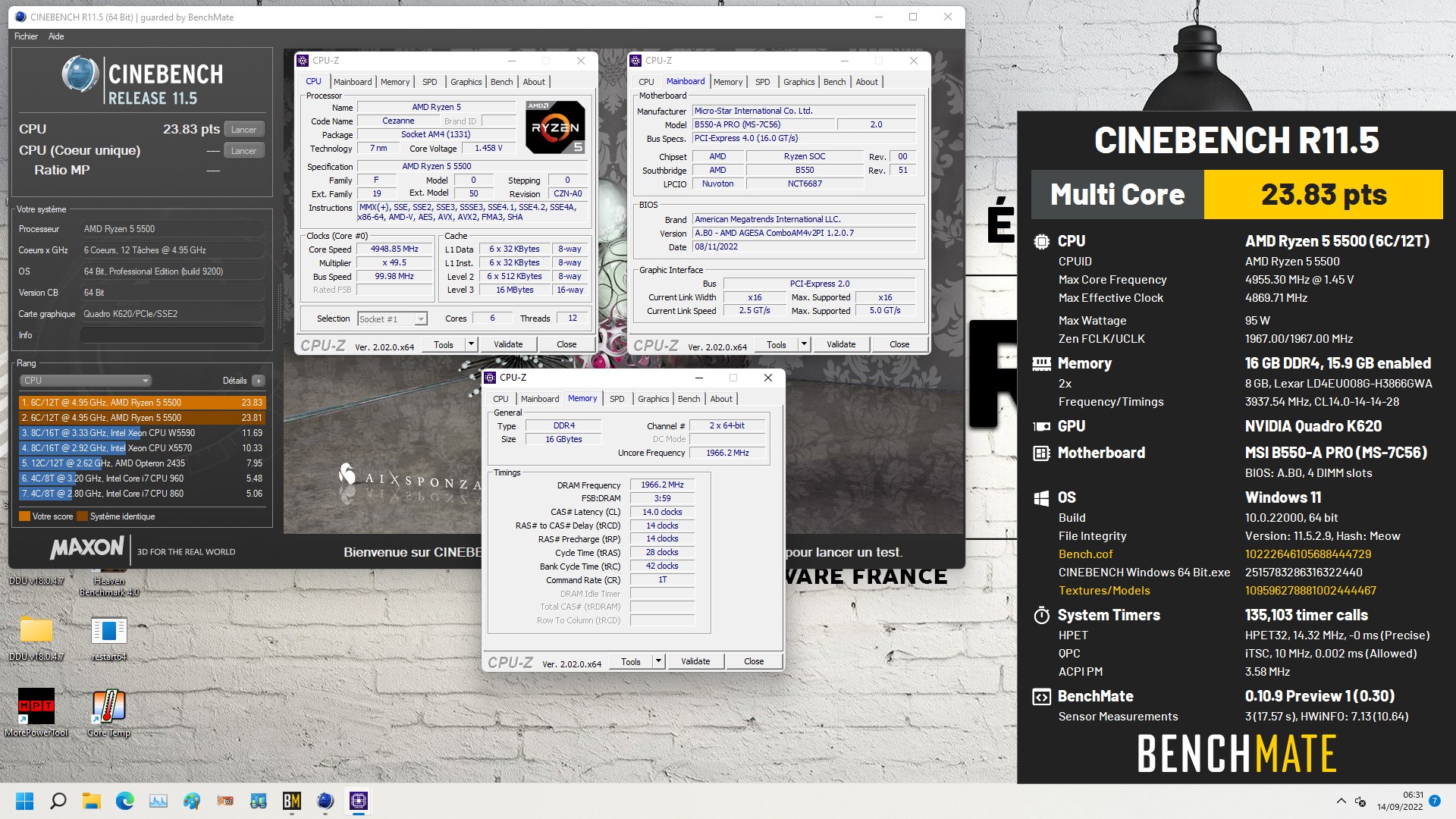1456x819 pixels.
Task: Click Close in first CPU-Z window
Action: (x=566, y=344)
